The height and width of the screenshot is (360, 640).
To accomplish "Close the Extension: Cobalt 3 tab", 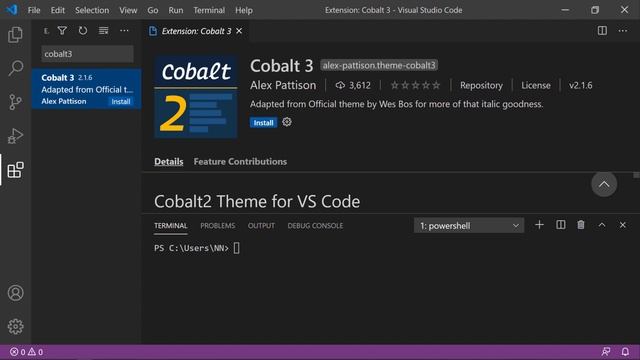I will [239, 31].
